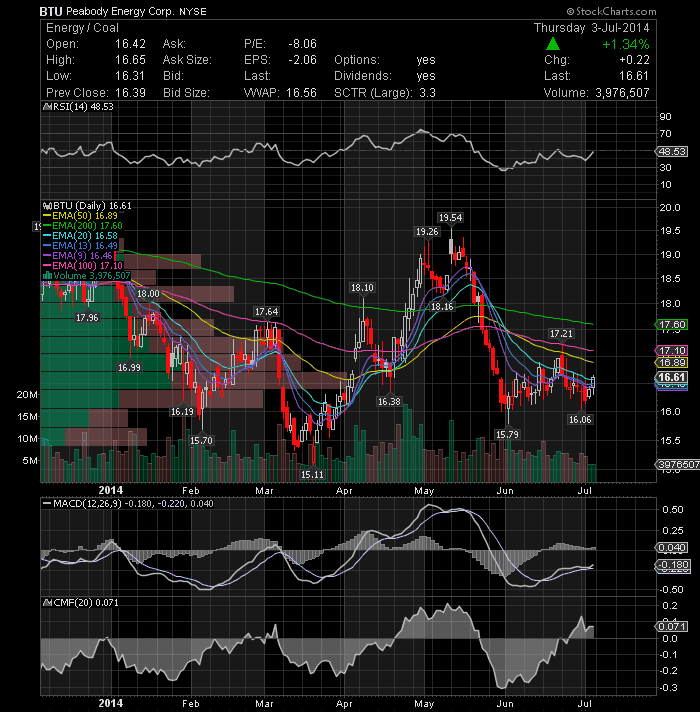The image size is (700, 712).
Task: Click the RSI 30 oversold axis label
Action: click(665, 168)
